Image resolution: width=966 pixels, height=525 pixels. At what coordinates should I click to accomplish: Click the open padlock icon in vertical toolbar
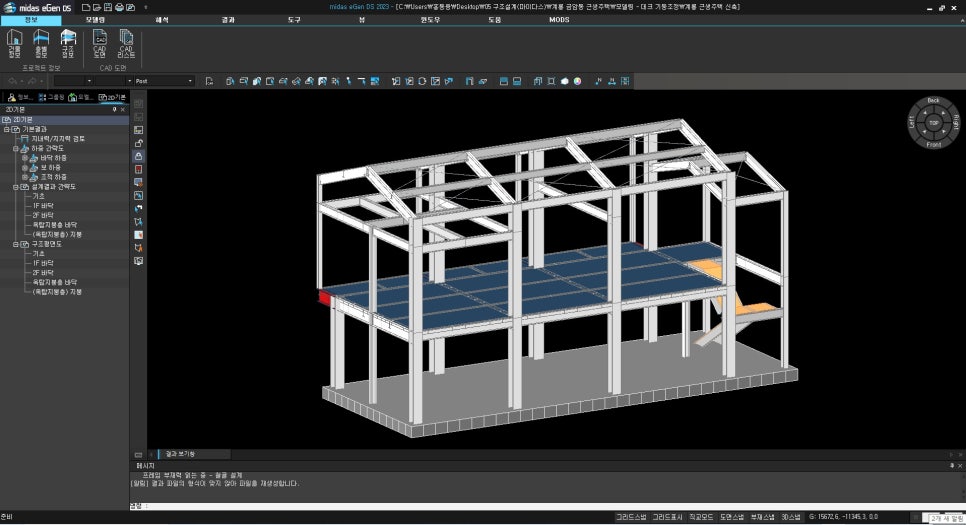139,143
